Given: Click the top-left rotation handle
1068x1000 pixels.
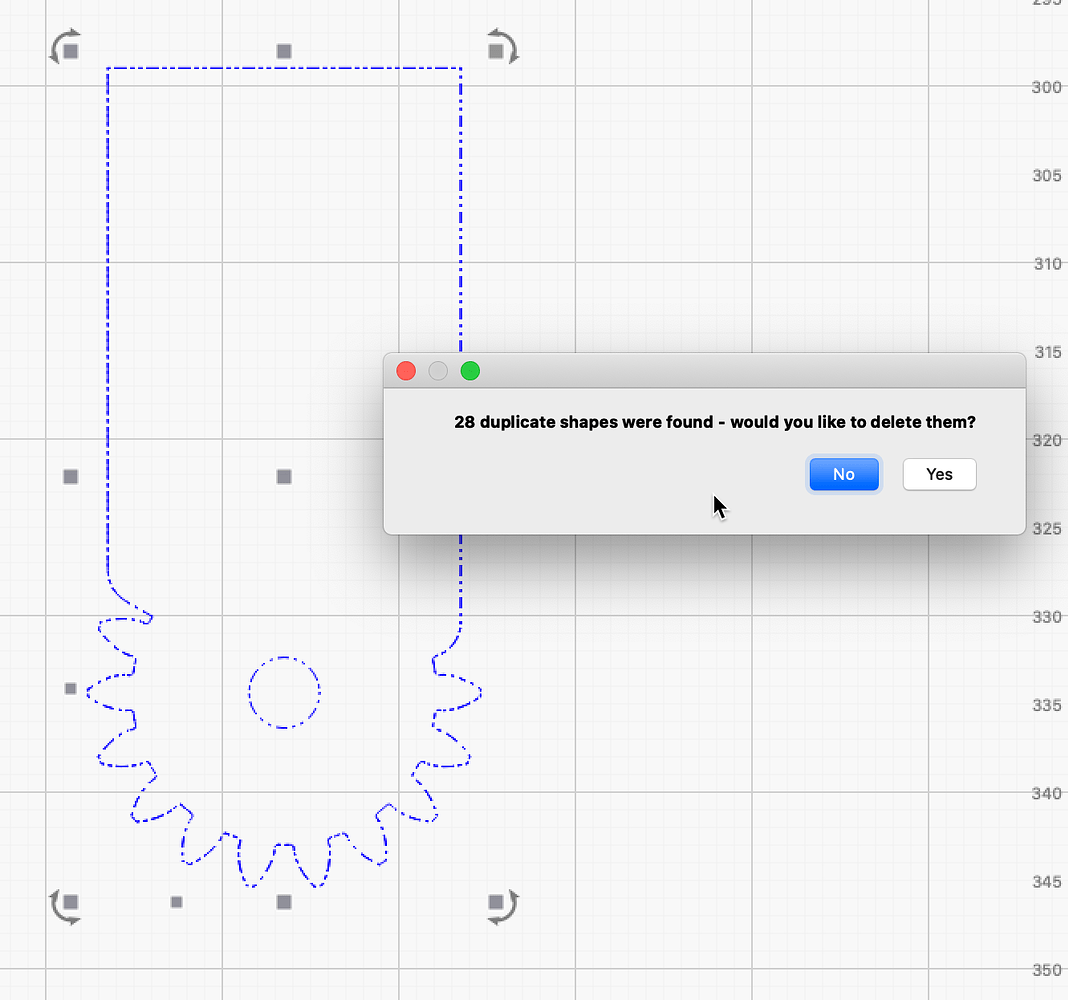Looking at the screenshot, I should tap(64, 47).
